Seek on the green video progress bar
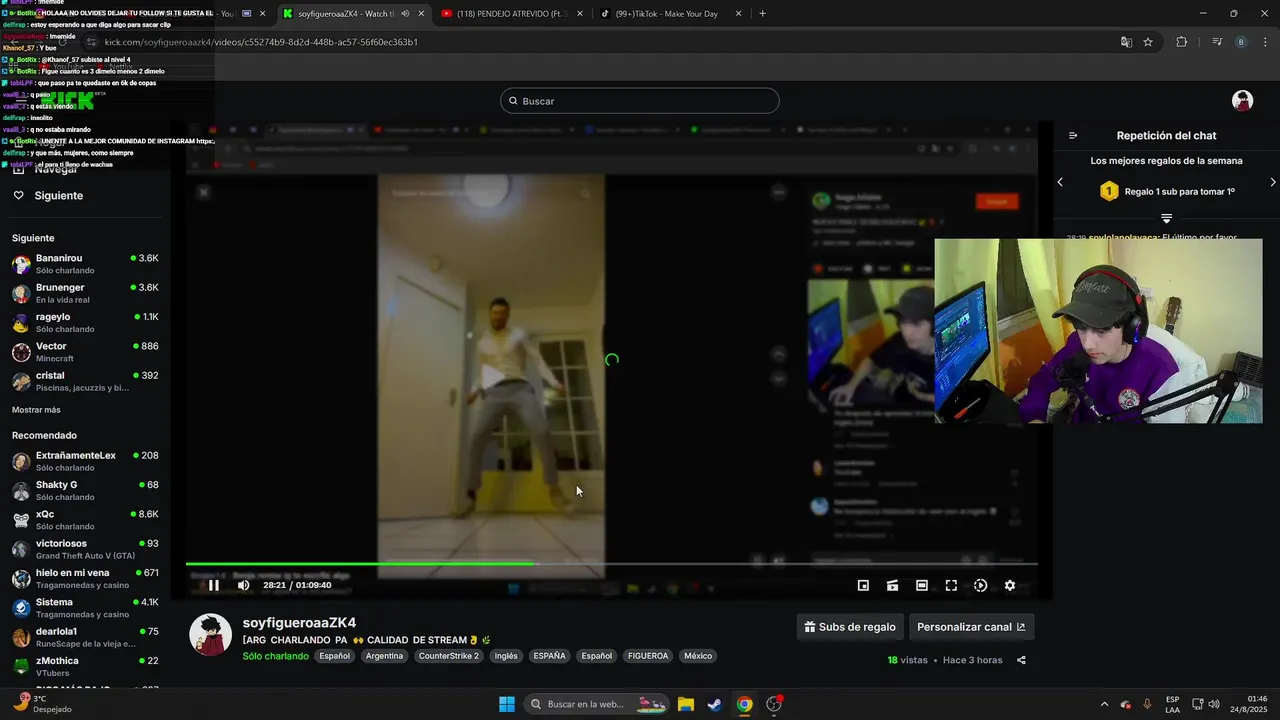The height and width of the screenshot is (720, 1280). point(611,564)
